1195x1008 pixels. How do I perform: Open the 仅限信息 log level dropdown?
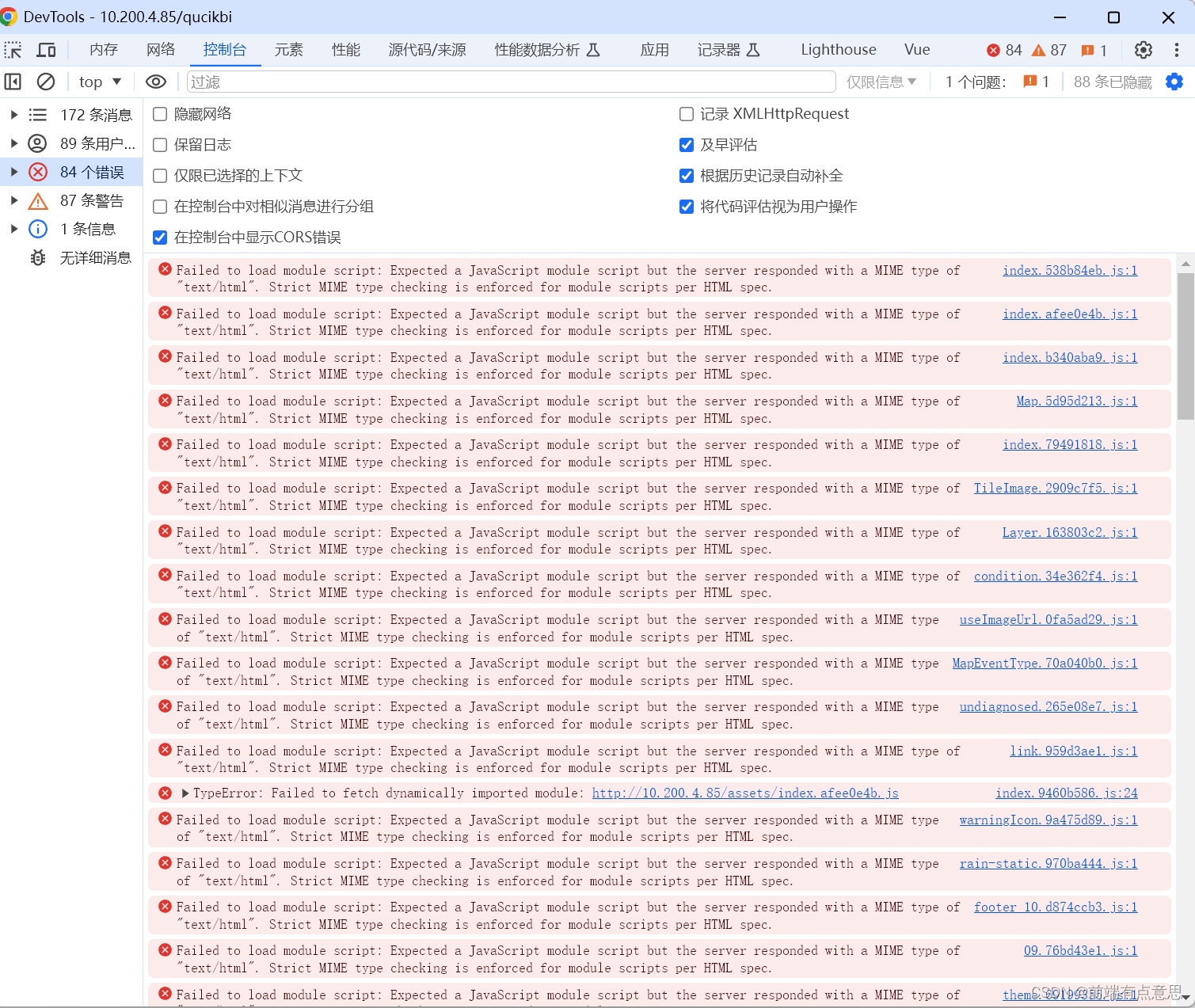pos(881,82)
